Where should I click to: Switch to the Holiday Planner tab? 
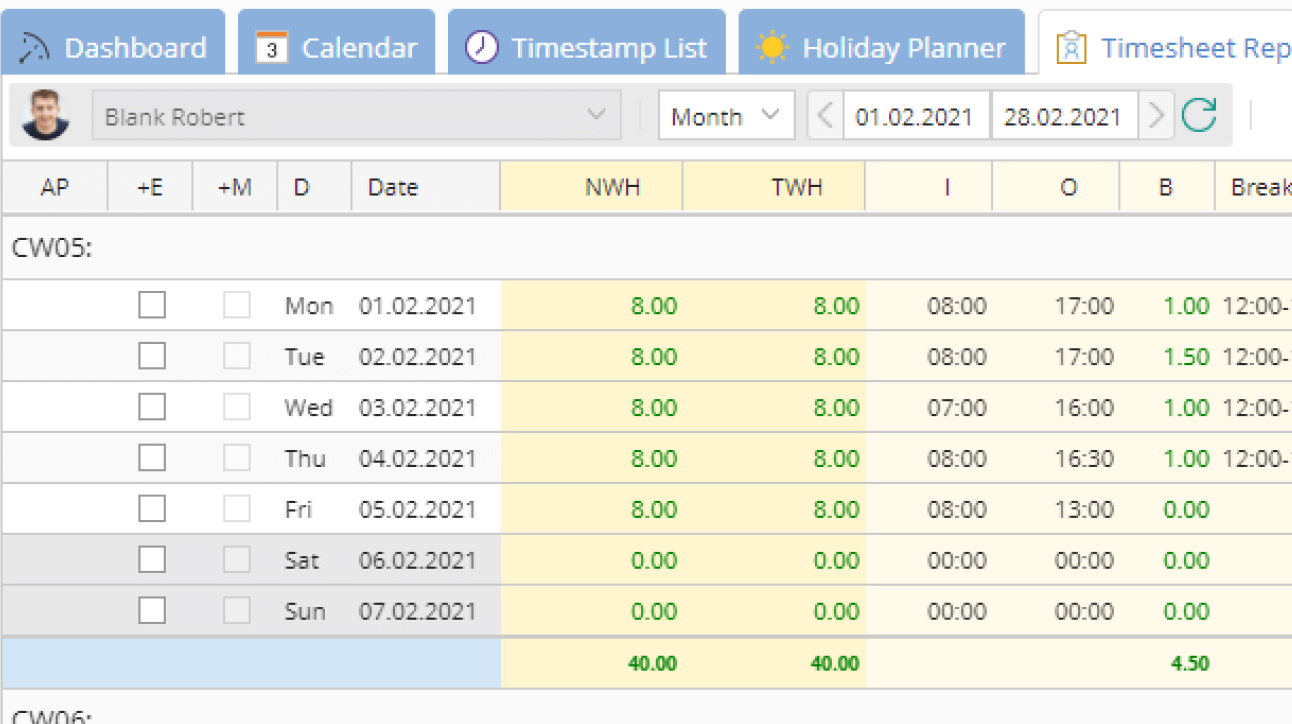point(903,44)
